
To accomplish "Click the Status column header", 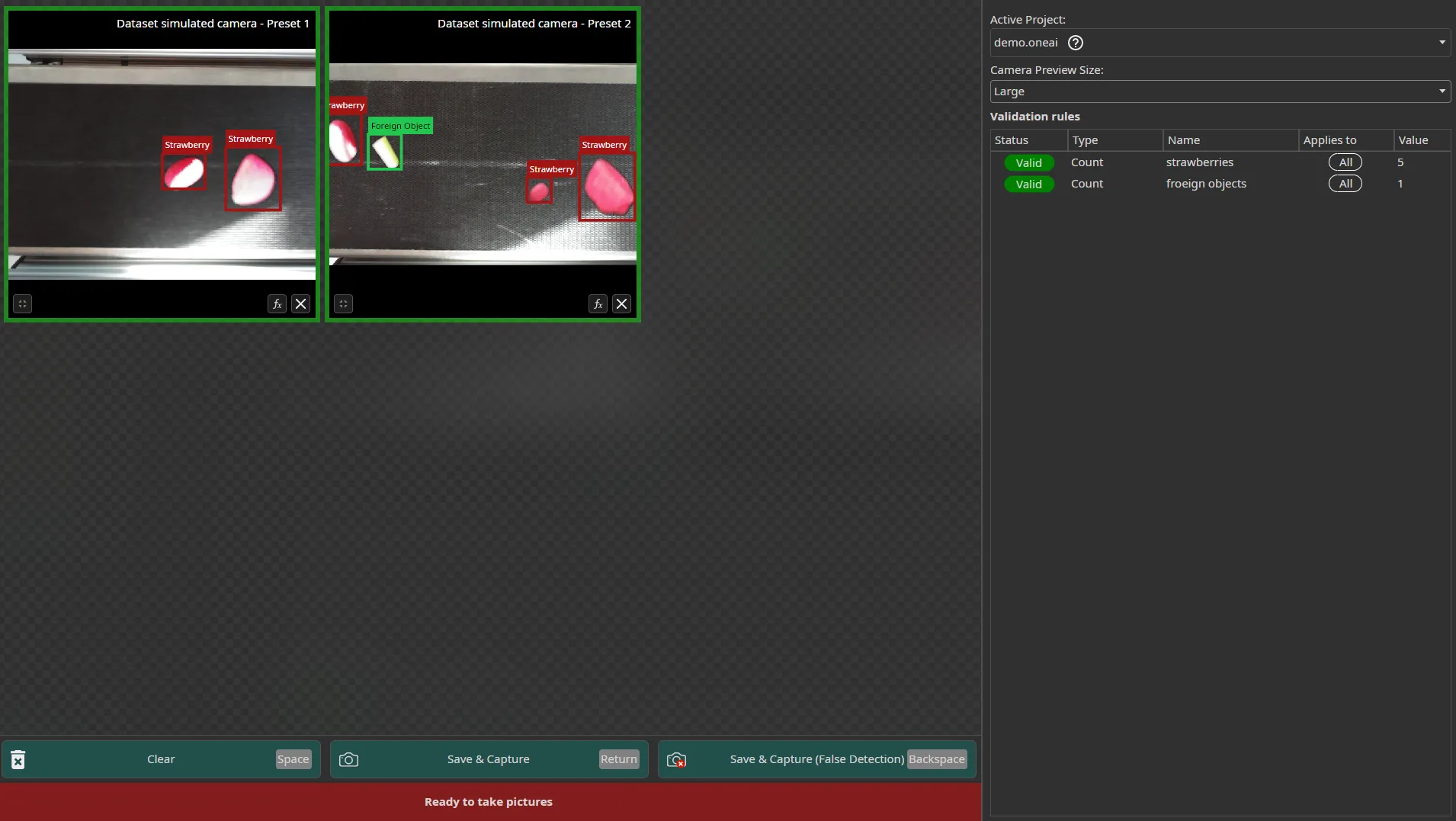I will point(1012,140).
